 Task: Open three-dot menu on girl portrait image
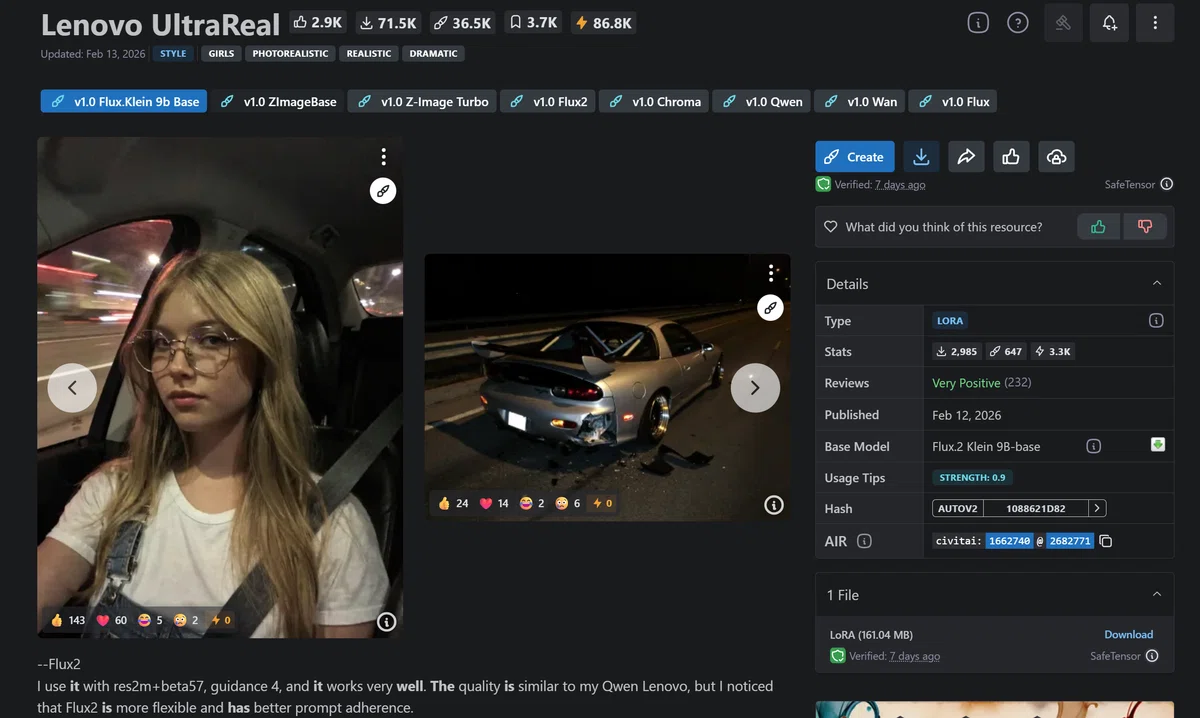(383, 157)
